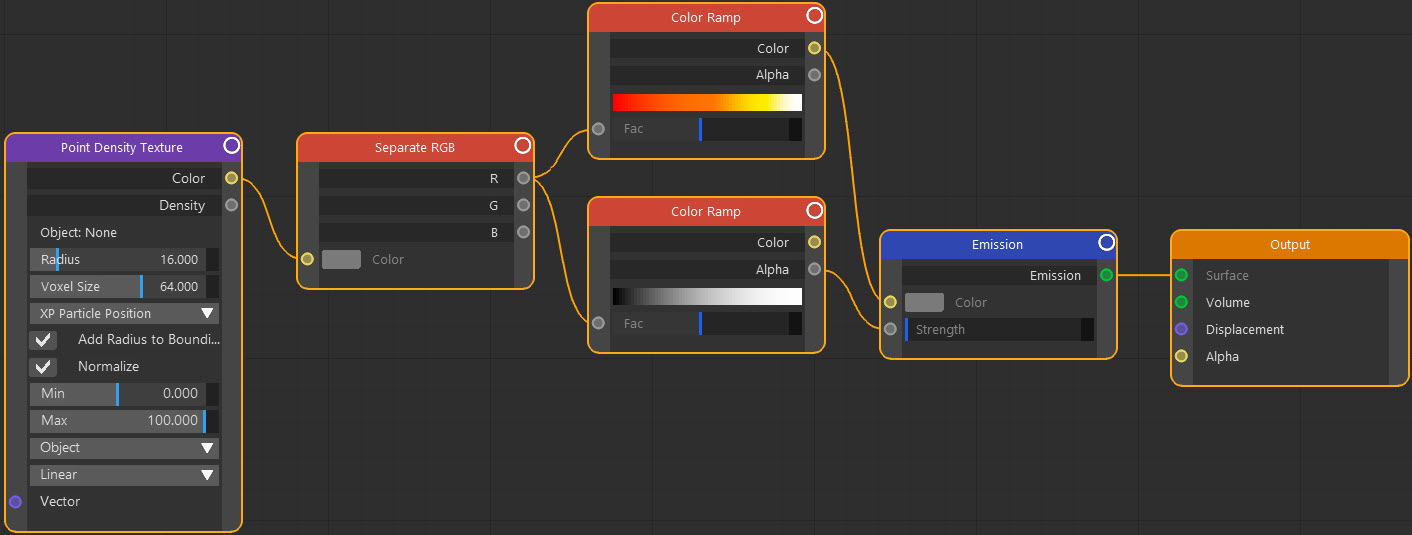Click the circle icon on Separate RGB header
The image size is (1412, 535).
click(x=522, y=146)
